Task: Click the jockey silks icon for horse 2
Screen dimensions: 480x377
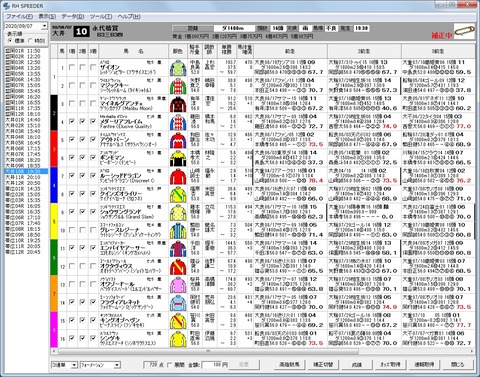Action: coord(178,86)
